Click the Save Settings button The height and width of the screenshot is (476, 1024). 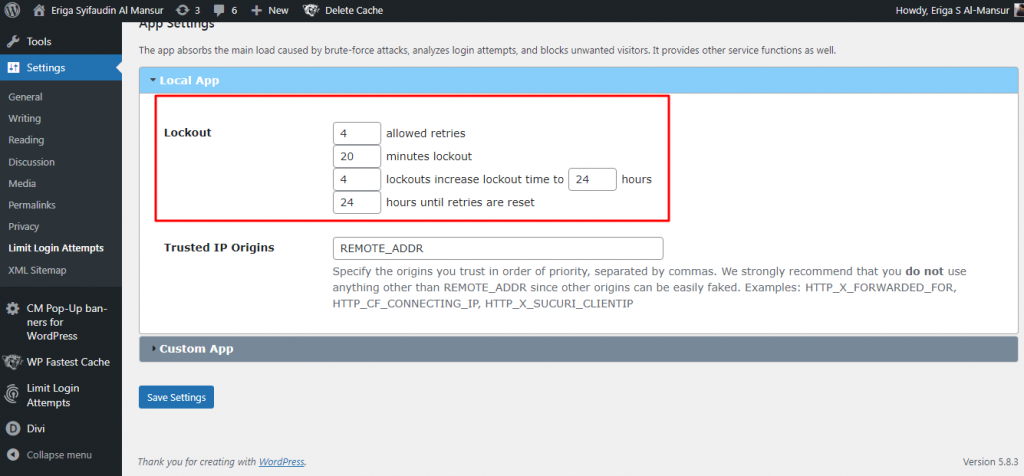tap(176, 397)
